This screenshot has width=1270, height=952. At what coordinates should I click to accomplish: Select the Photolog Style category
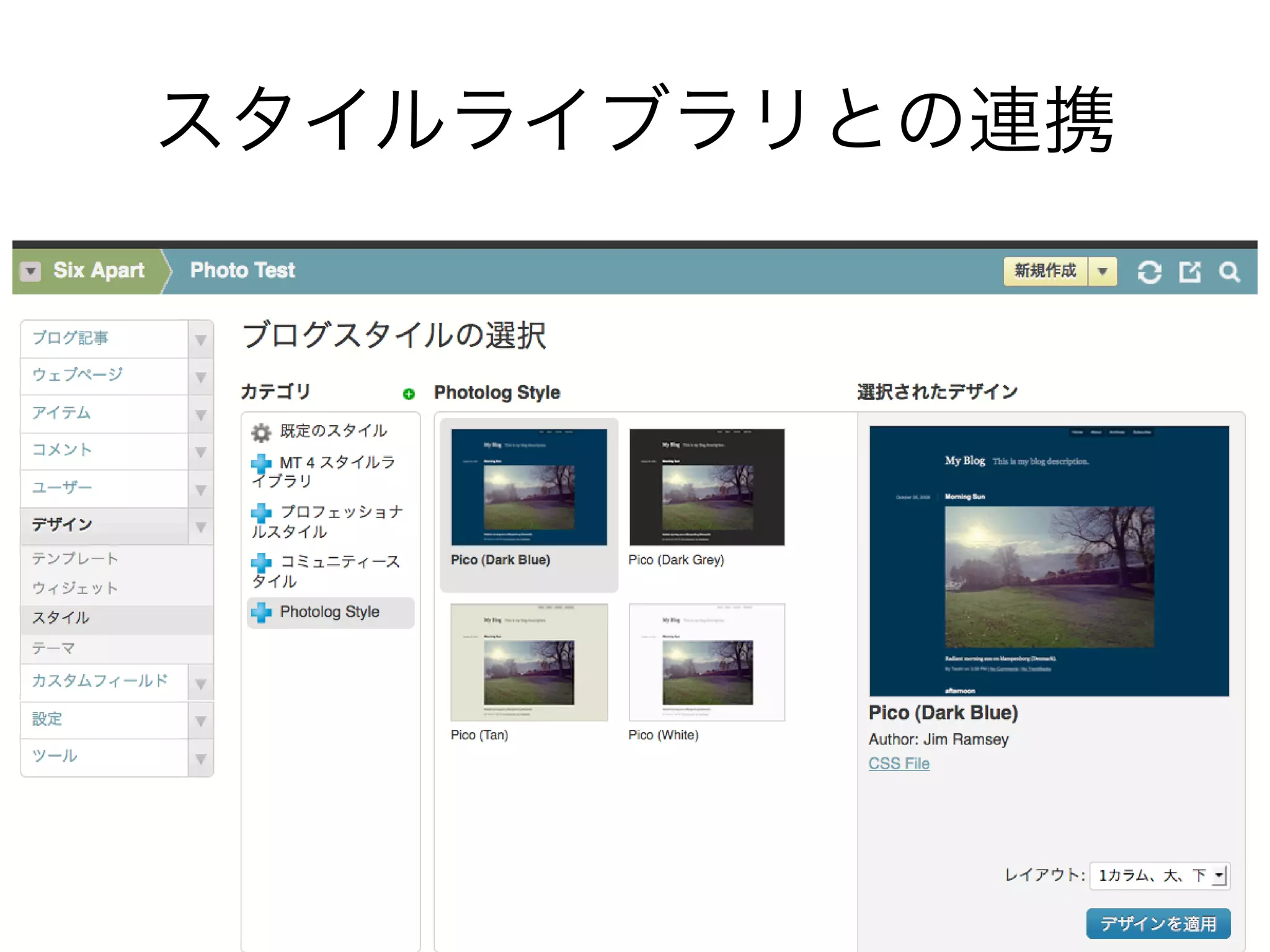coord(329,612)
